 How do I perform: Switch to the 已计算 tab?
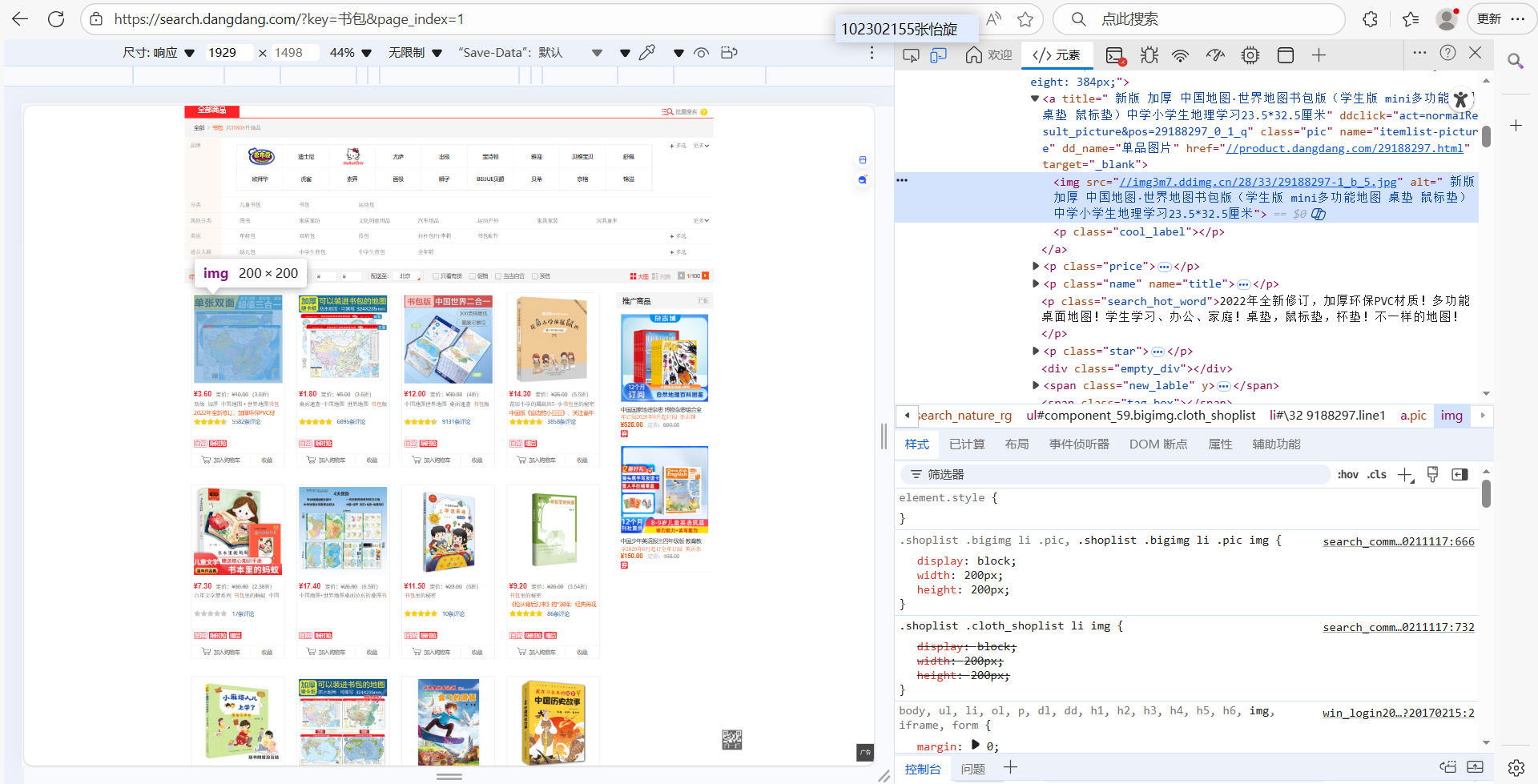coord(967,444)
